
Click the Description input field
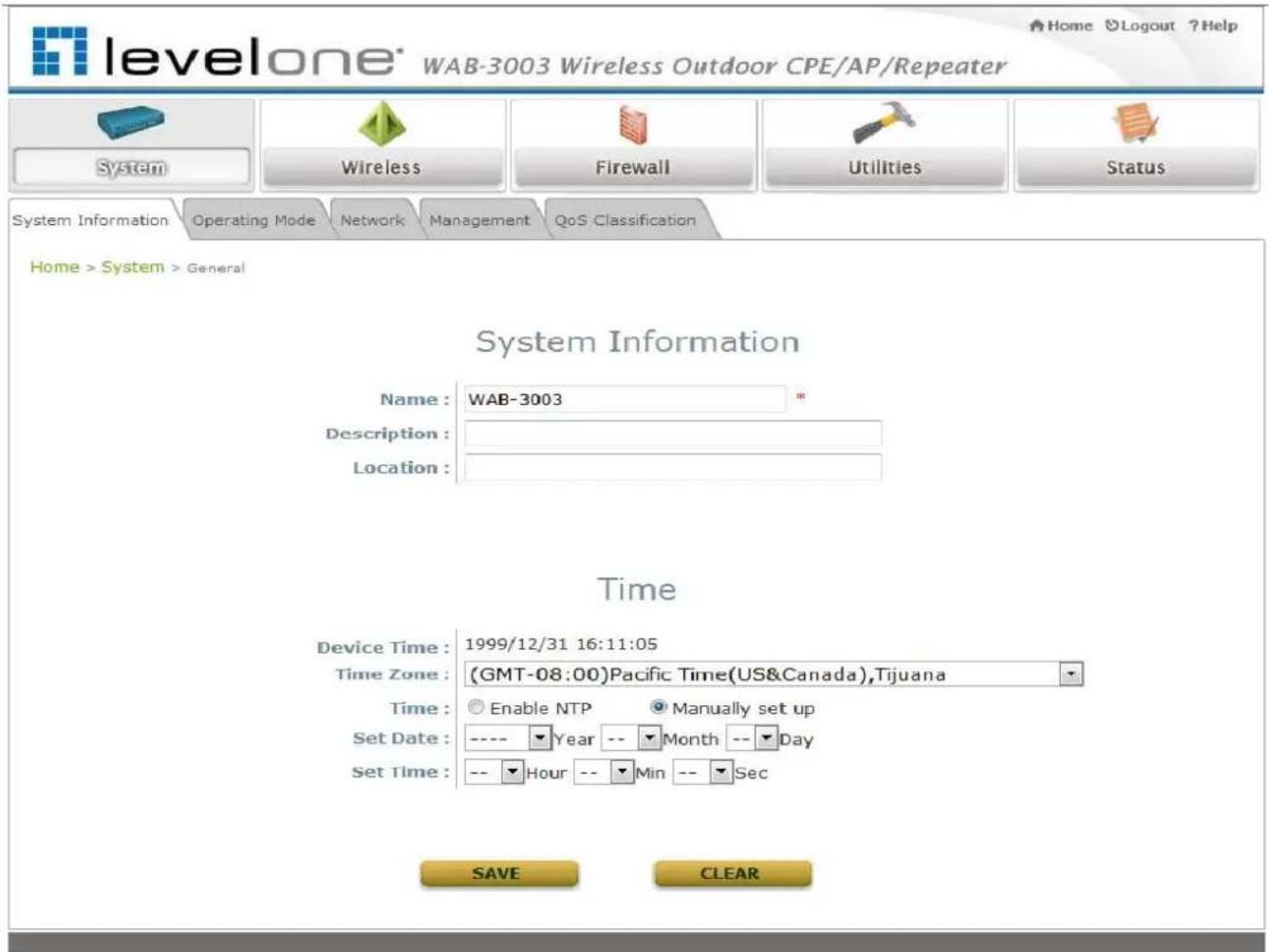click(x=673, y=433)
